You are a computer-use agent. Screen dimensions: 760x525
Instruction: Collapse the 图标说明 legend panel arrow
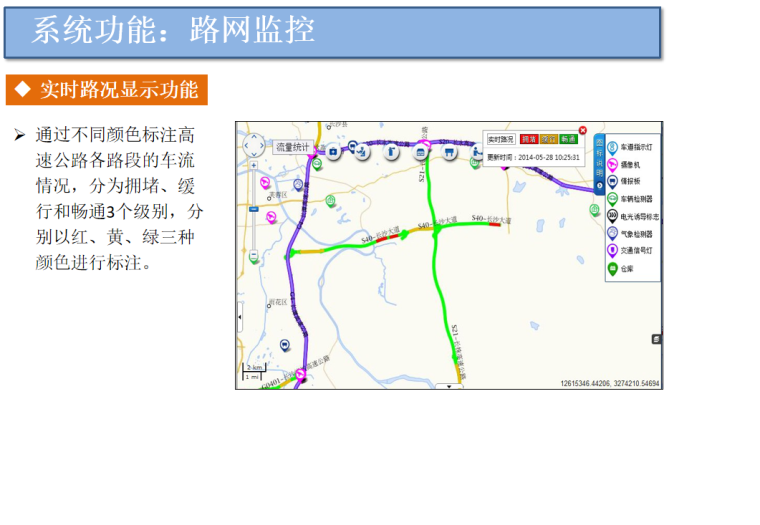tap(599, 186)
